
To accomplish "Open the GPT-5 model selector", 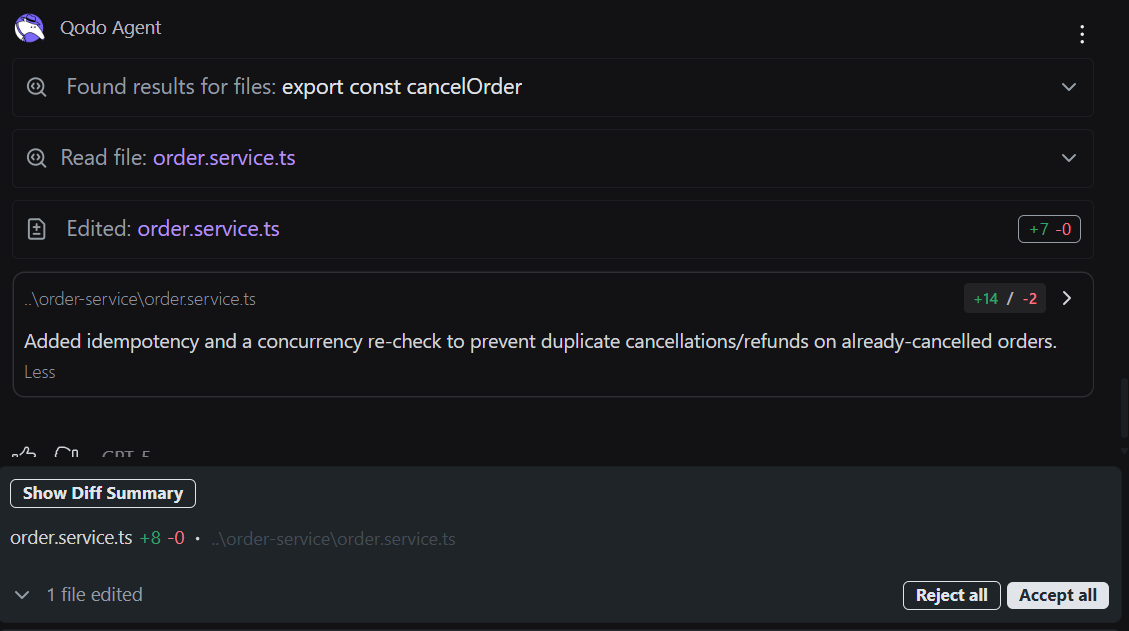I will (x=125, y=455).
